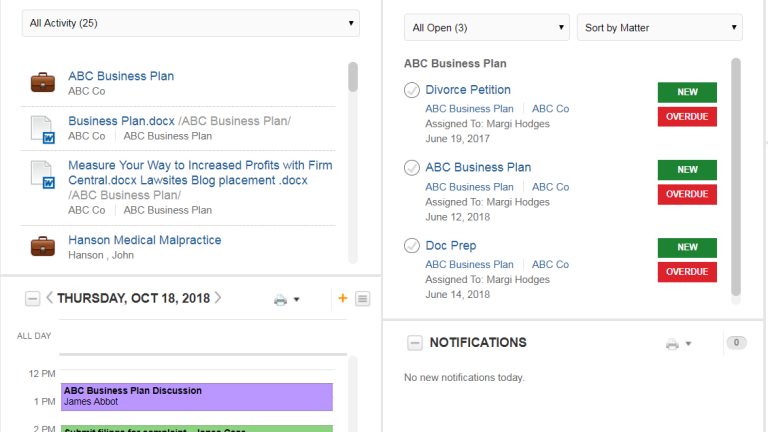Collapse the Notifications panel
The height and width of the screenshot is (432, 768).
tap(414, 343)
